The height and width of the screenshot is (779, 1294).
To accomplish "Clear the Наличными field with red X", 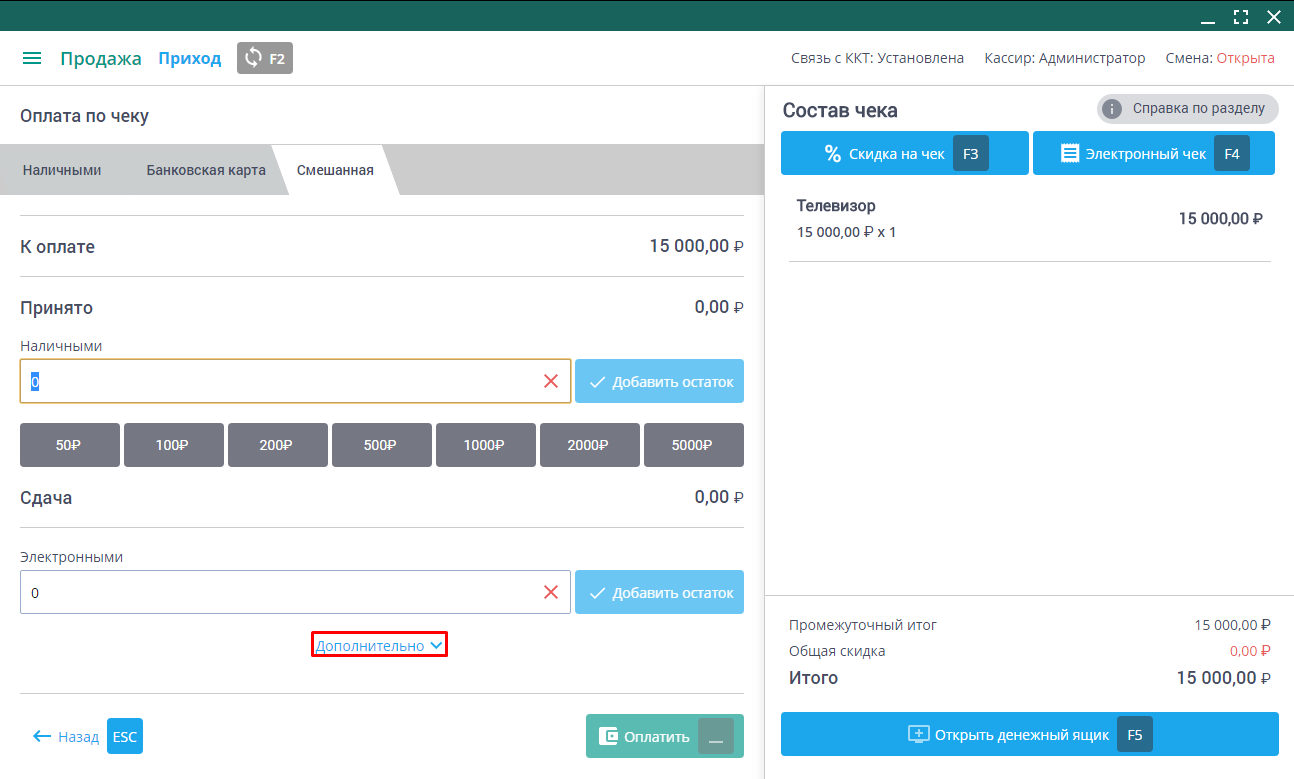I will (x=551, y=381).
